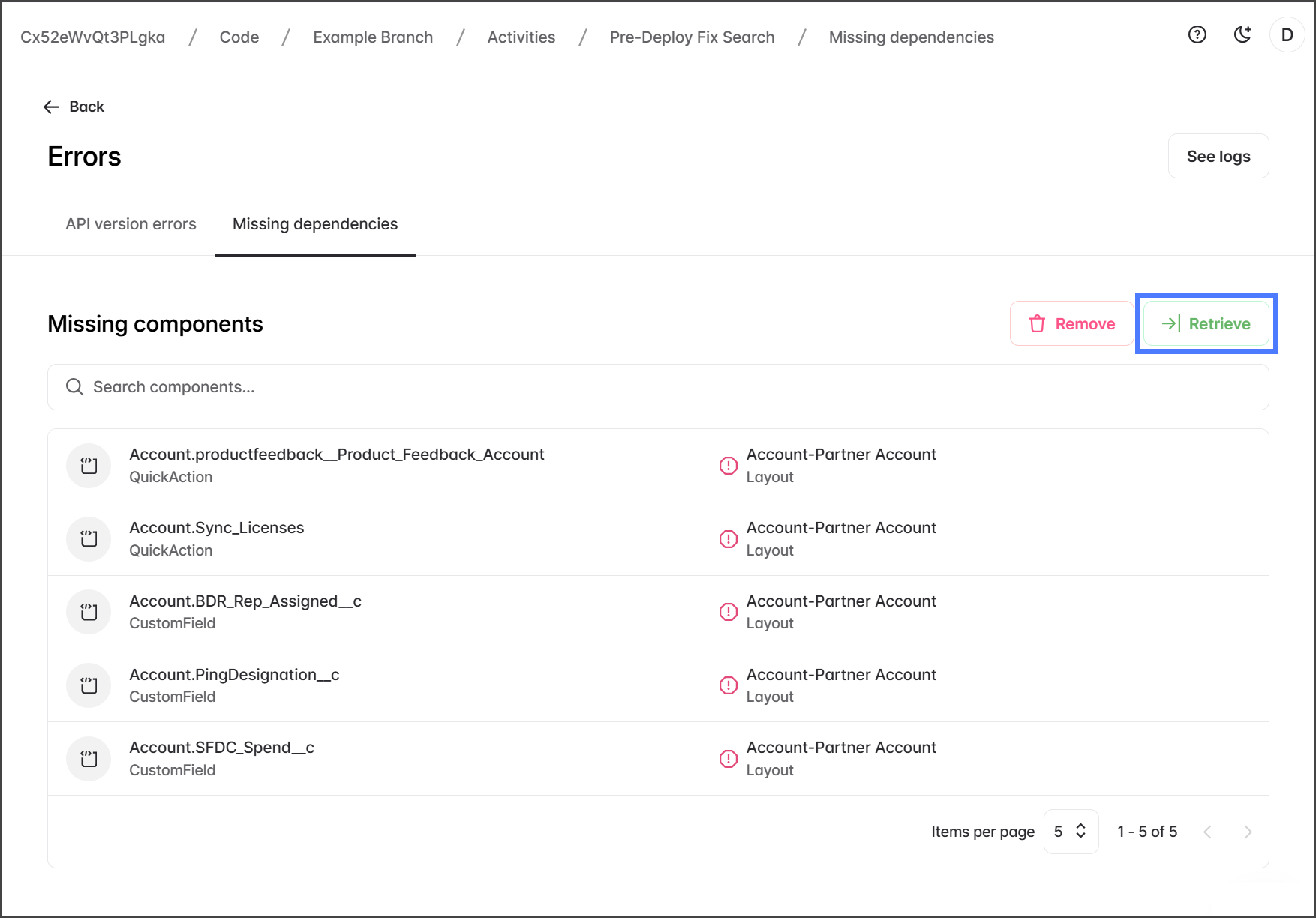
Task: Click the Remove button
Action: click(x=1071, y=323)
